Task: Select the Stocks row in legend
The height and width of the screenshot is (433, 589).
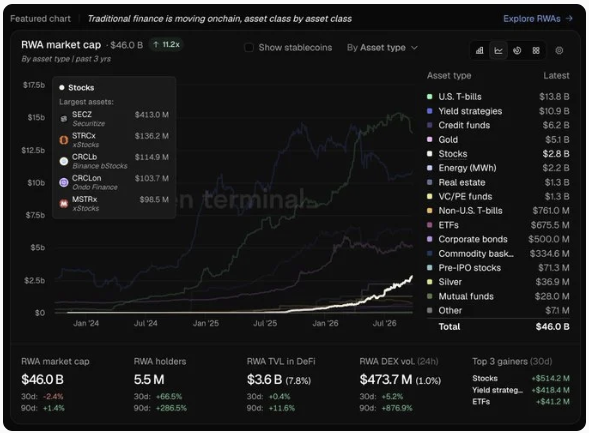Action: pos(498,154)
